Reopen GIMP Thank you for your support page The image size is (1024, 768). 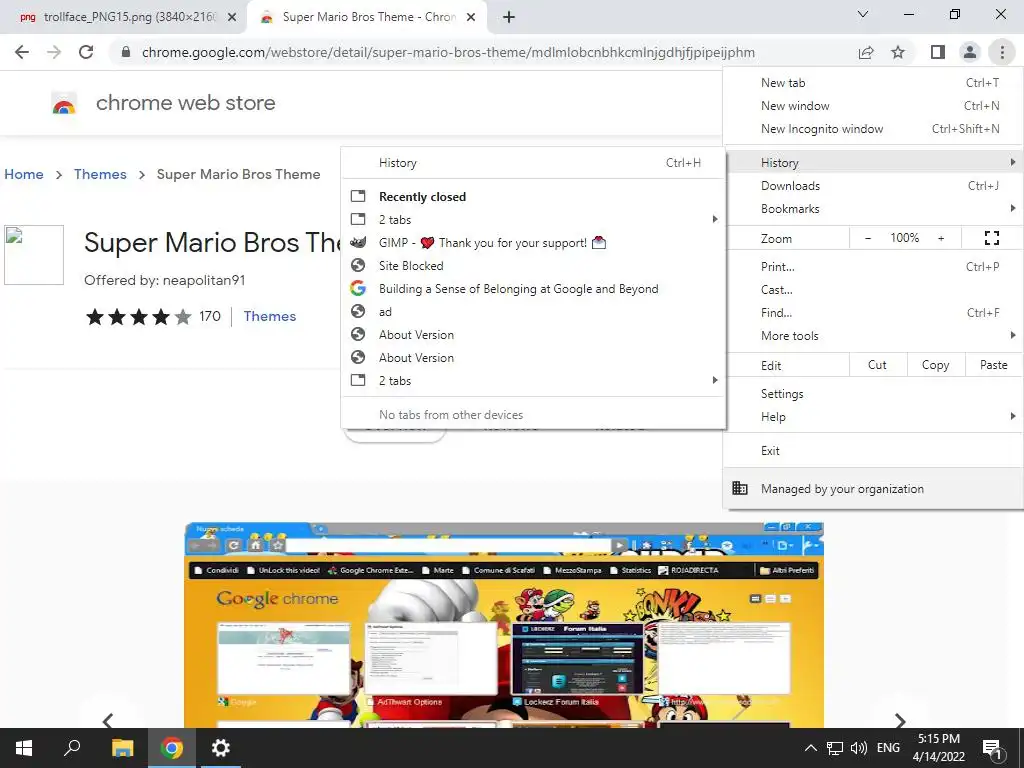click(533, 243)
